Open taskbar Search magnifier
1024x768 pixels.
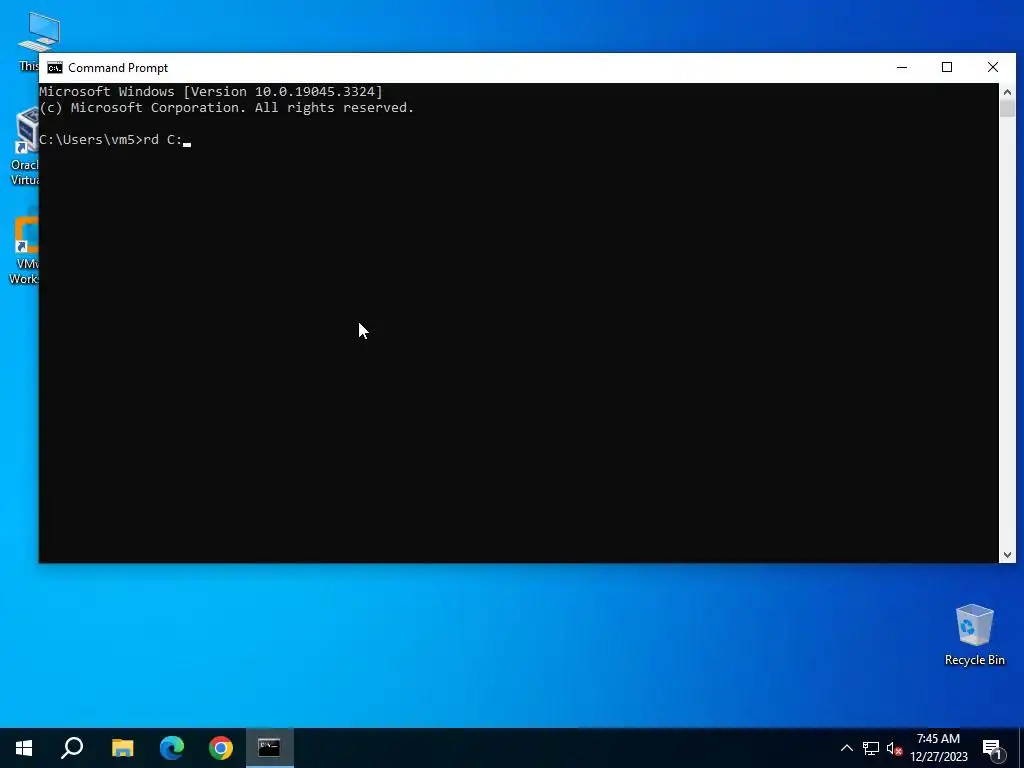point(72,748)
